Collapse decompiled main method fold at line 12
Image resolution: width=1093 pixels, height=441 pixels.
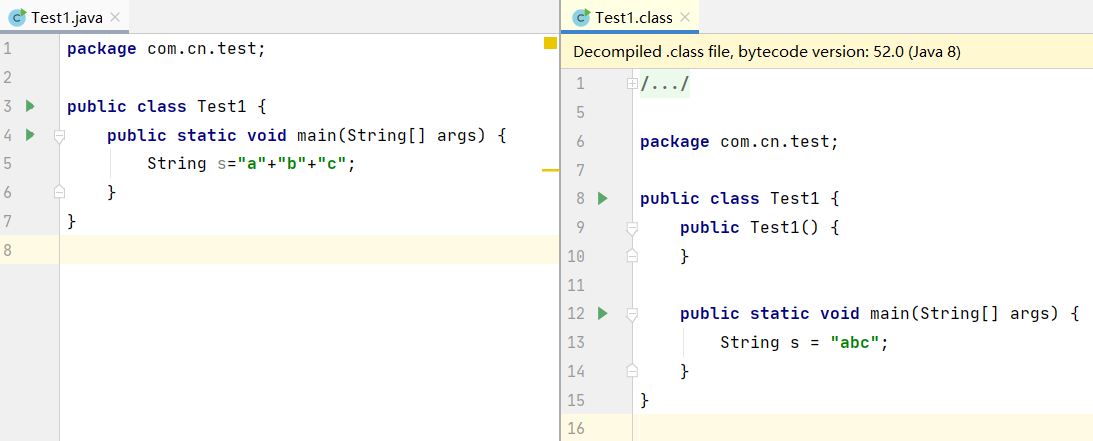(x=632, y=315)
